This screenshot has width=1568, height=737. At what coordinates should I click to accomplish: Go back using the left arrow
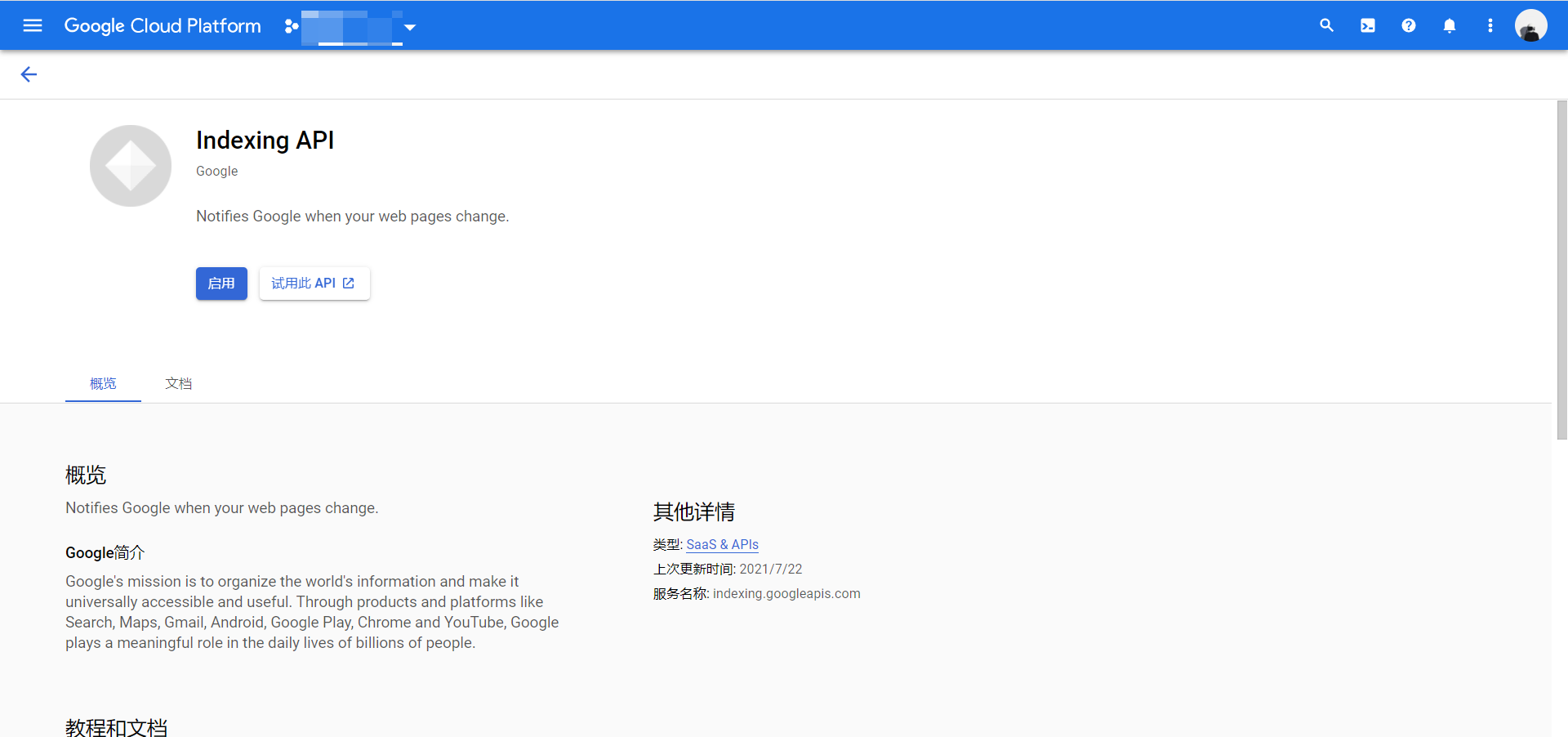(29, 74)
